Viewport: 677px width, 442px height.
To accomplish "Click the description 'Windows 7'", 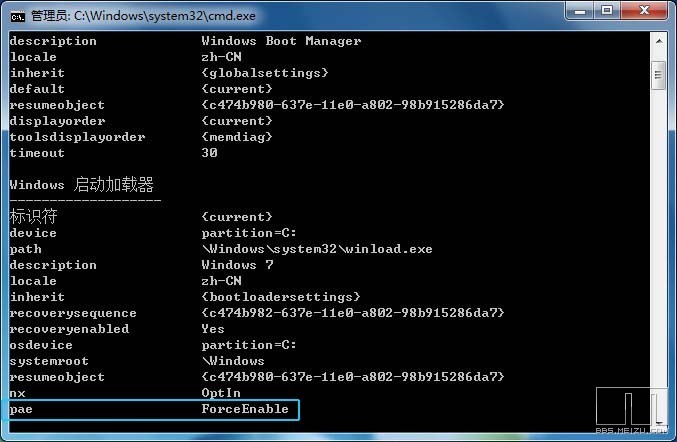I will click(x=237, y=265).
